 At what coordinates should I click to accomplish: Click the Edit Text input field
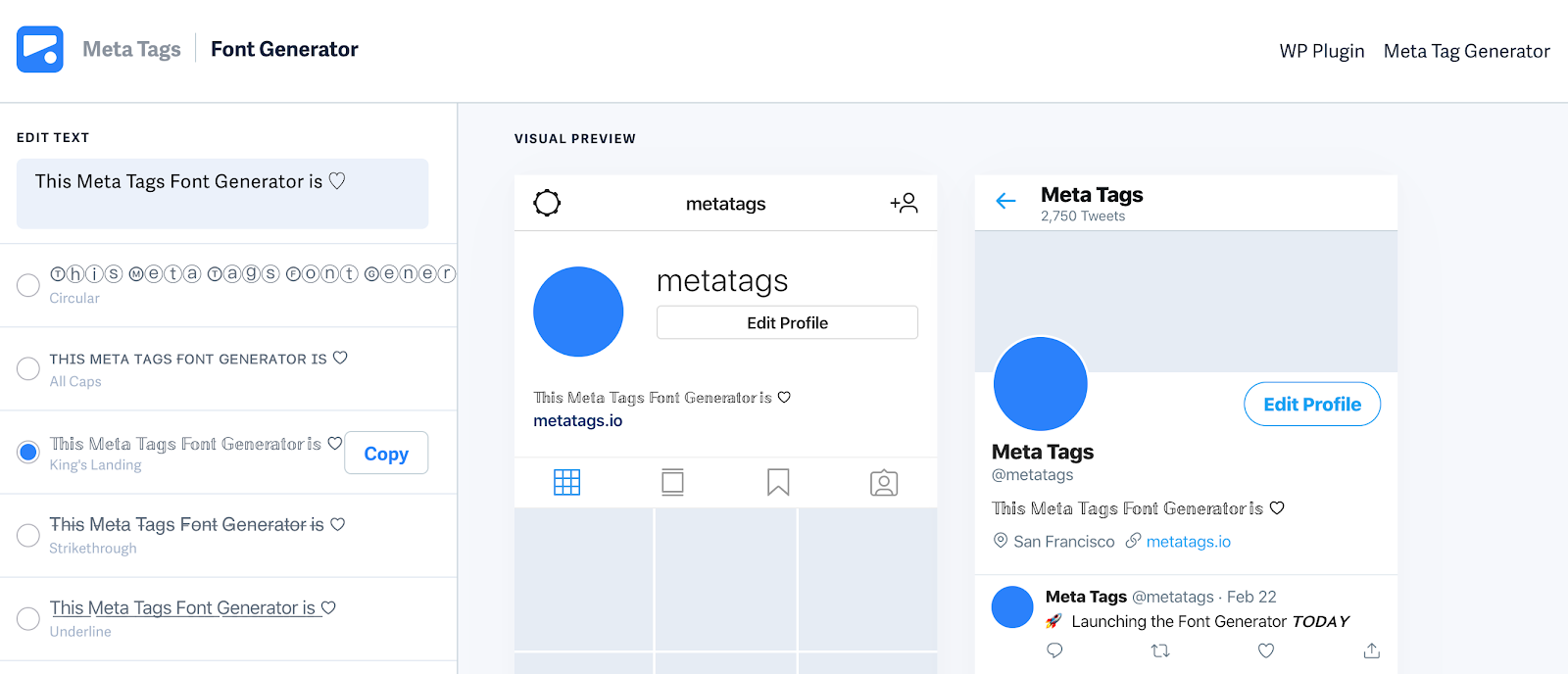pyautogui.click(x=222, y=194)
